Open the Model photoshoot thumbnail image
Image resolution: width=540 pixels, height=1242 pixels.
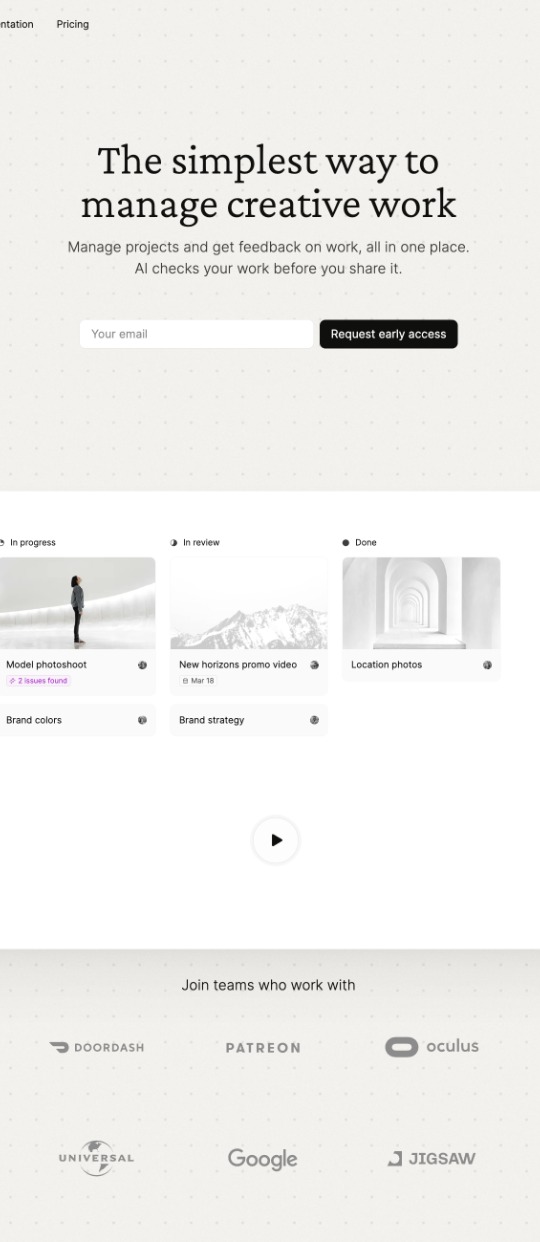click(77, 603)
